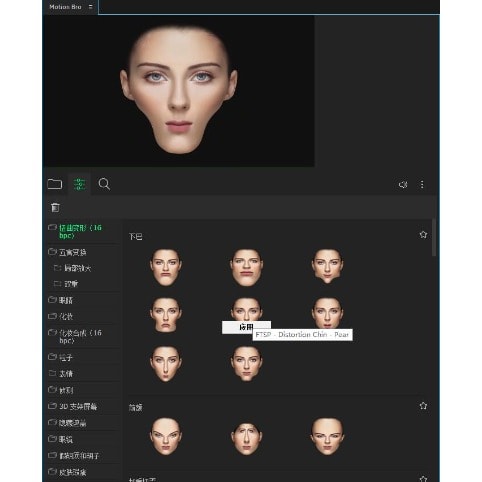Select the fourth chin preset in the second row
The image size is (482, 482).
click(x=166, y=315)
